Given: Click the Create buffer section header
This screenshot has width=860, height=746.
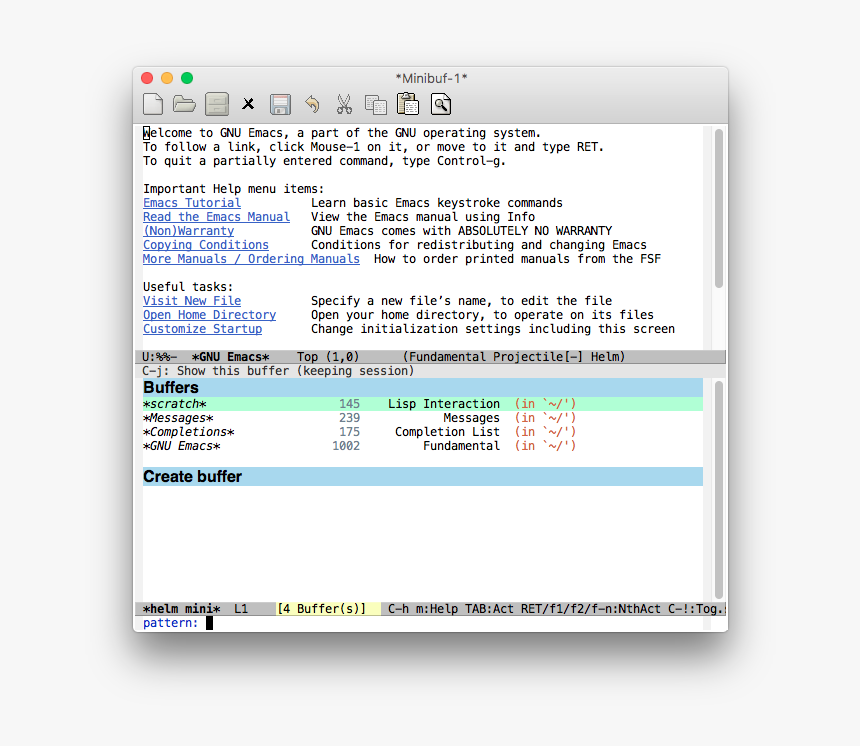Looking at the screenshot, I should 422,477.
